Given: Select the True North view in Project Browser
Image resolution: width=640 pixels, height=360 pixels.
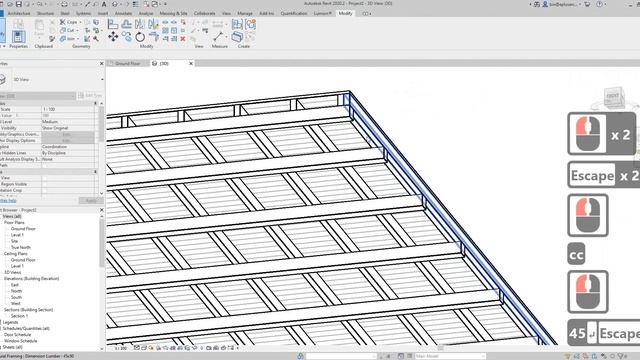Looking at the screenshot, I should tap(21, 247).
